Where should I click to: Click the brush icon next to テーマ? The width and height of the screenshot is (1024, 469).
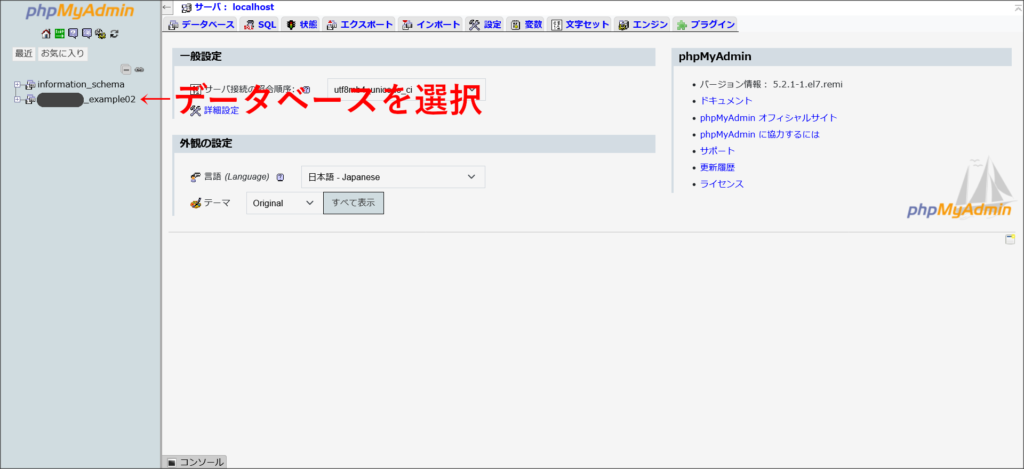pyautogui.click(x=195, y=203)
